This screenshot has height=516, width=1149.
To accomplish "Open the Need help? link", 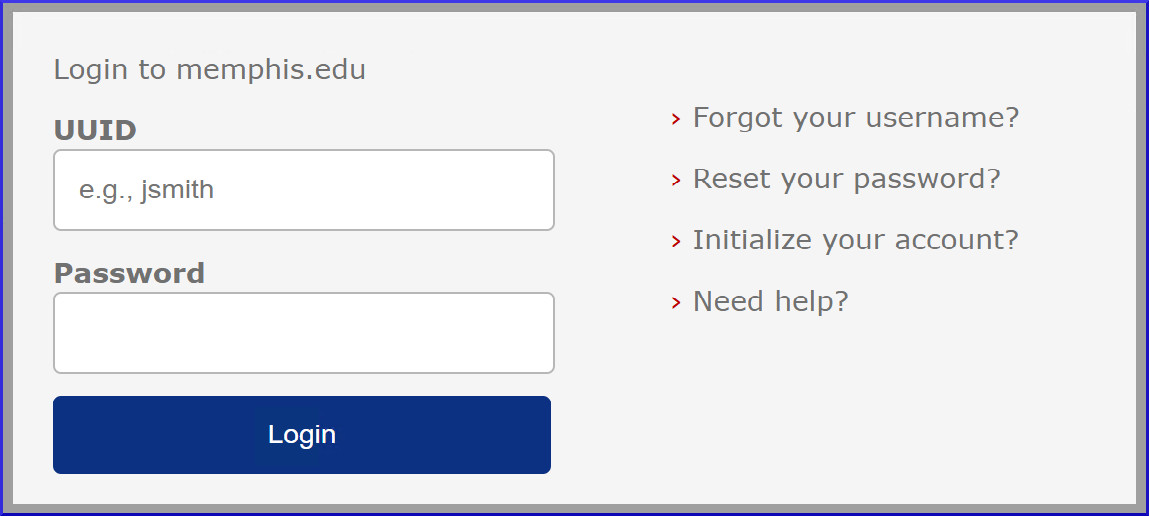I will tap(770, 301).
